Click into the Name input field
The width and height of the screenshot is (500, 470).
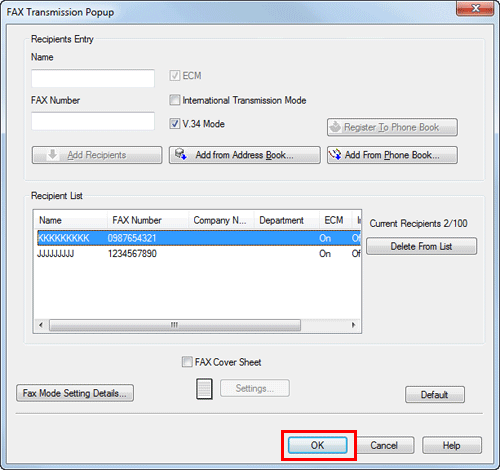tap(93, 78)
